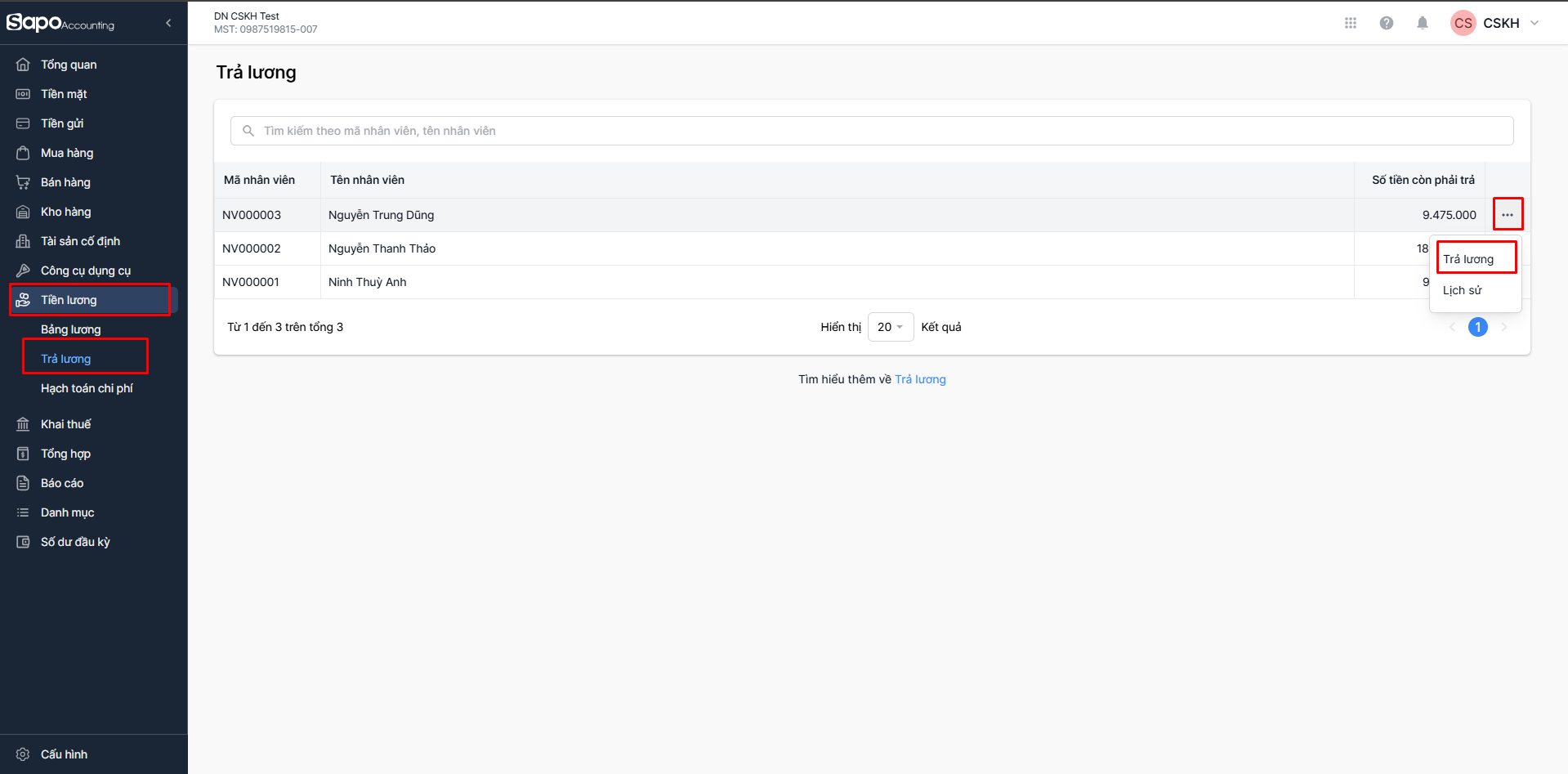This screenshot has width=1568, height=774.
Task: Open Hạch toán chi phí submenu item
Action: [x=87, y=388]
